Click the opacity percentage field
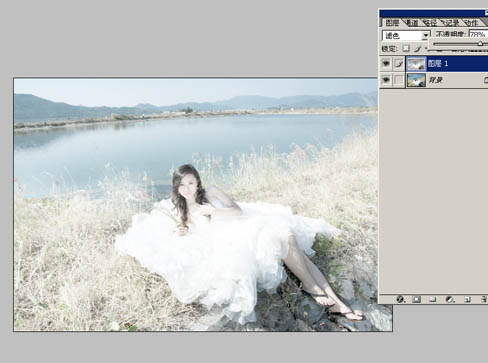 [x=478, y=34]
